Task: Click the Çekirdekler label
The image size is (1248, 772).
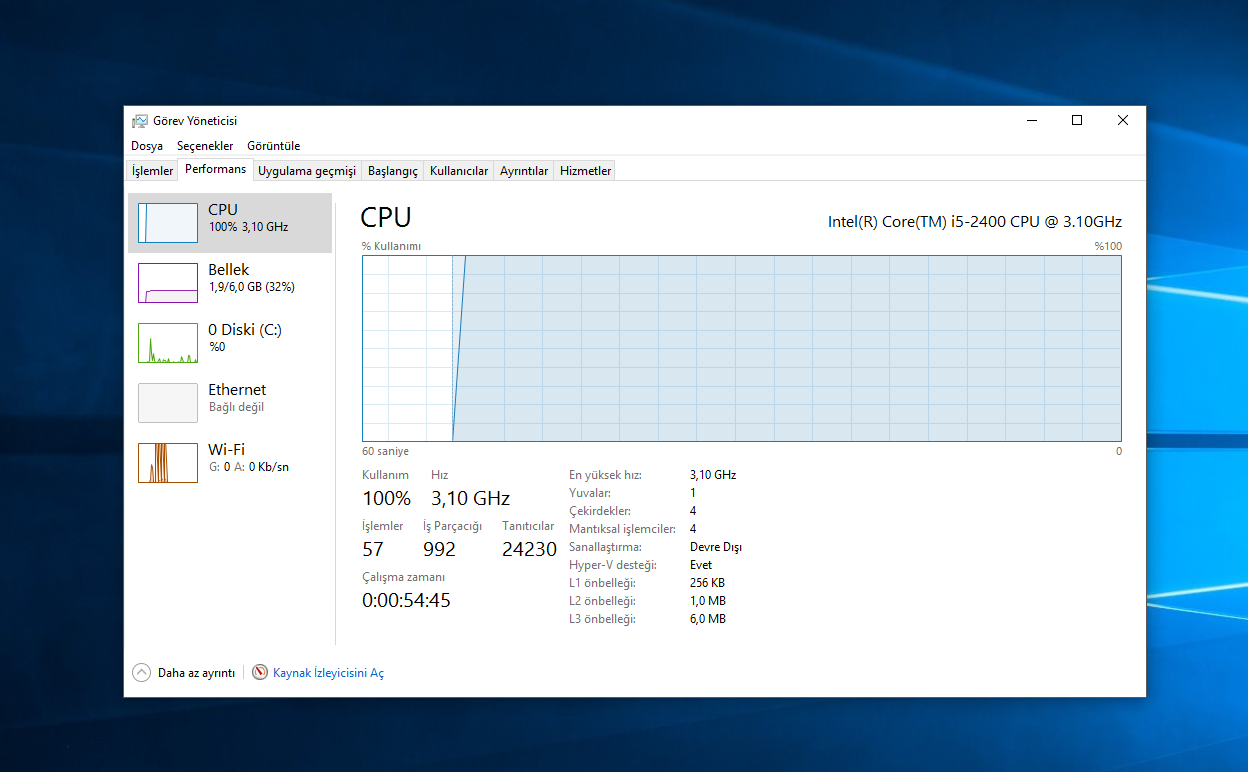Action: 600,511
